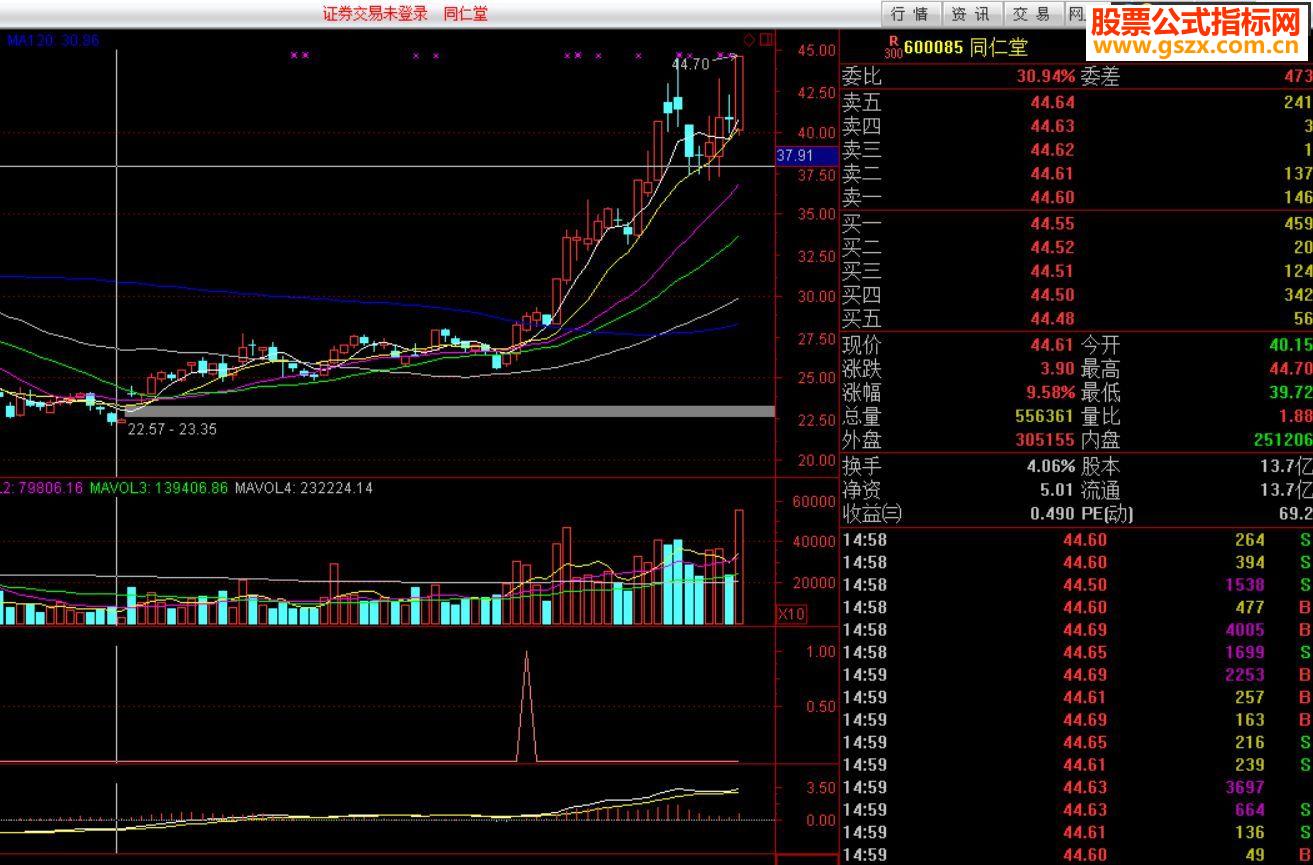Select the tick row with volume 2253
The image size is (1313, 865).
point(1077,675)
